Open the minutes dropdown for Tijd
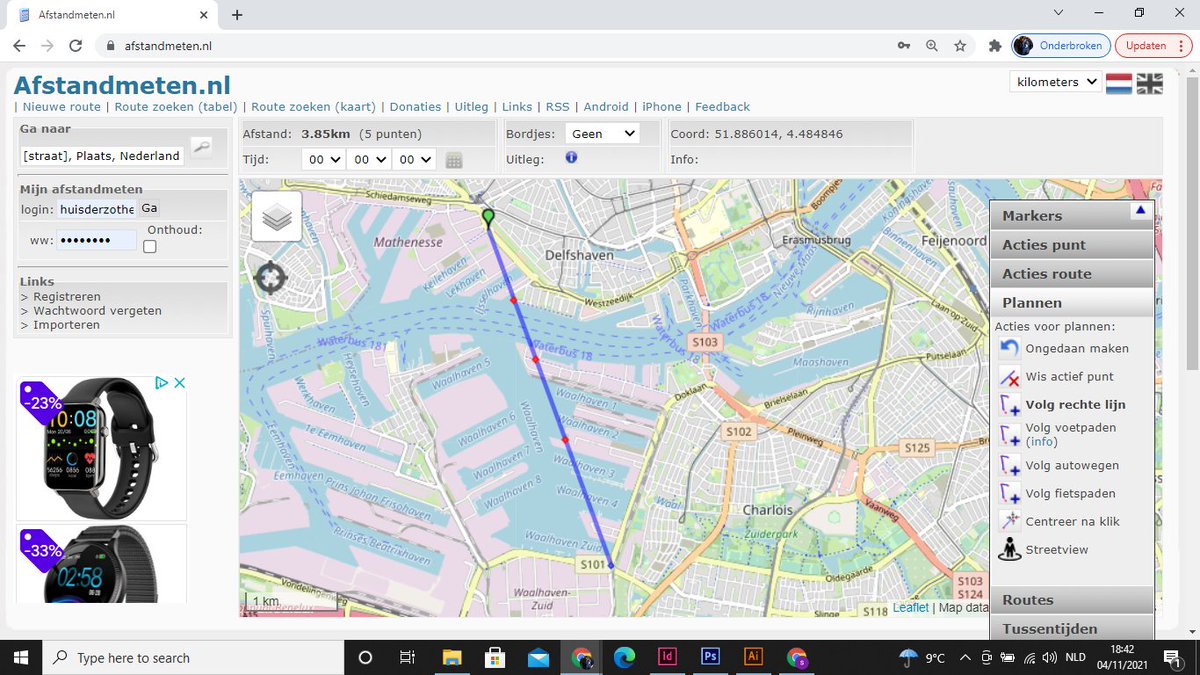Image resolution: width=1200 pixels, height=675 pixels. pyautogui.click(x=368, y=159)
